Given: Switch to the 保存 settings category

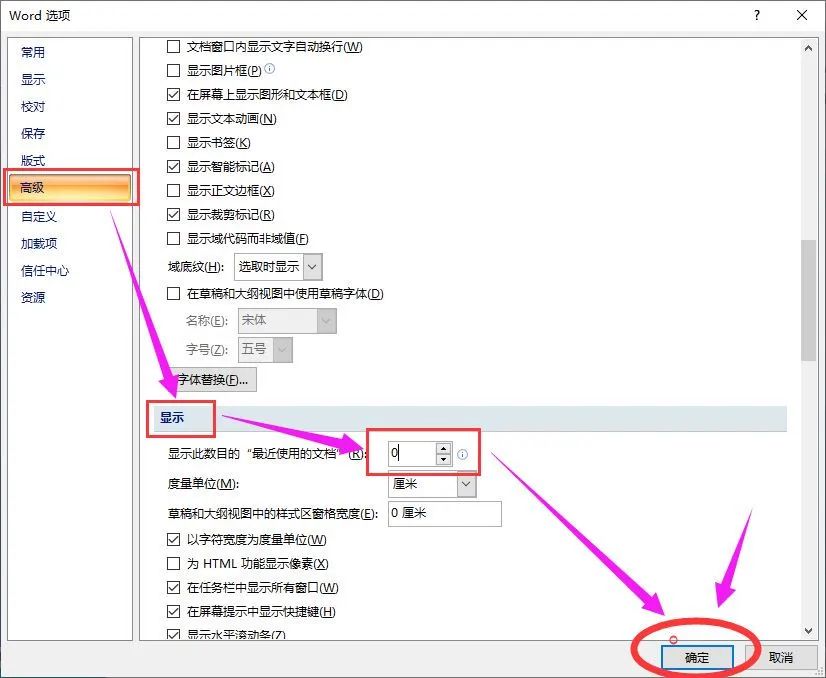Looking at the screenshot, I should pyautogui.click(x=33, y=133).
